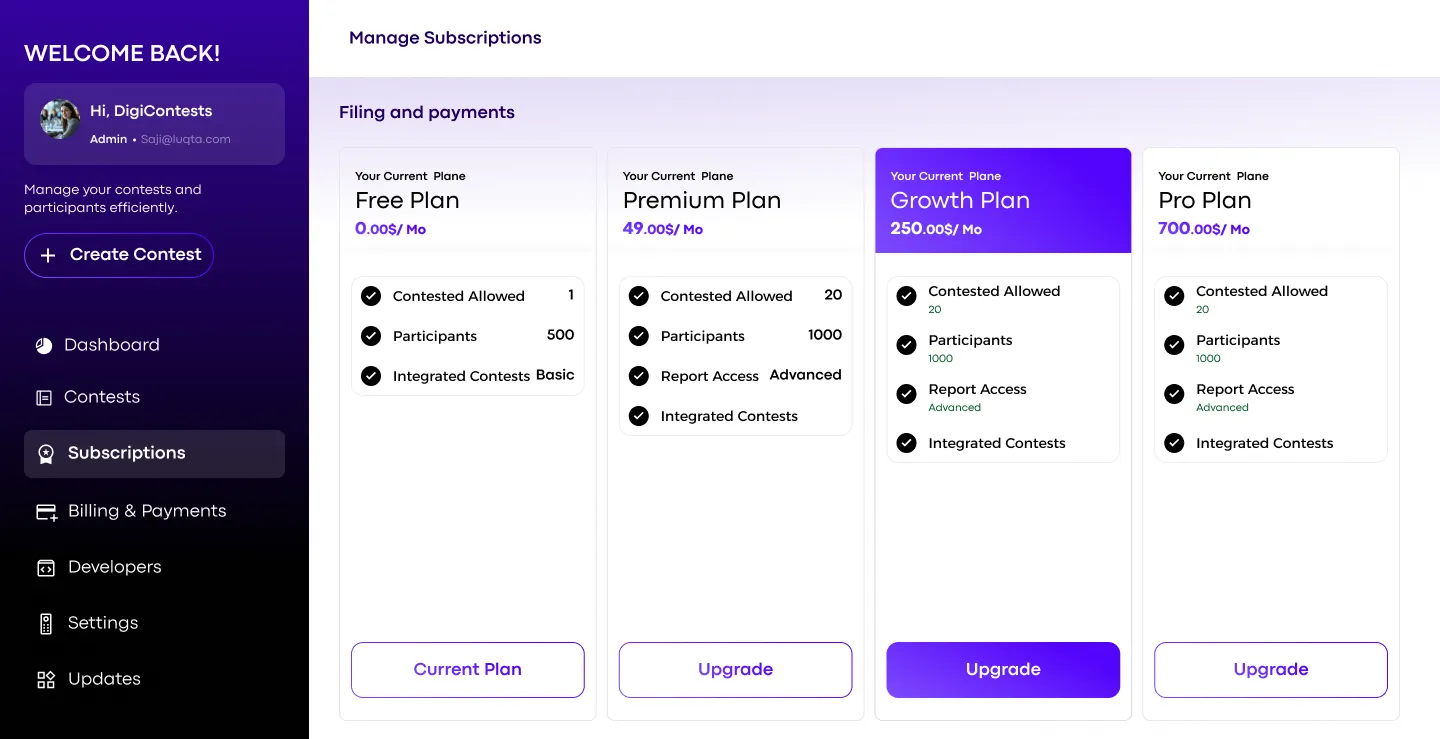Toggle Contested Allowed check in Free Plan
This screenshot has height=739, width=1440.
(371, 296)
